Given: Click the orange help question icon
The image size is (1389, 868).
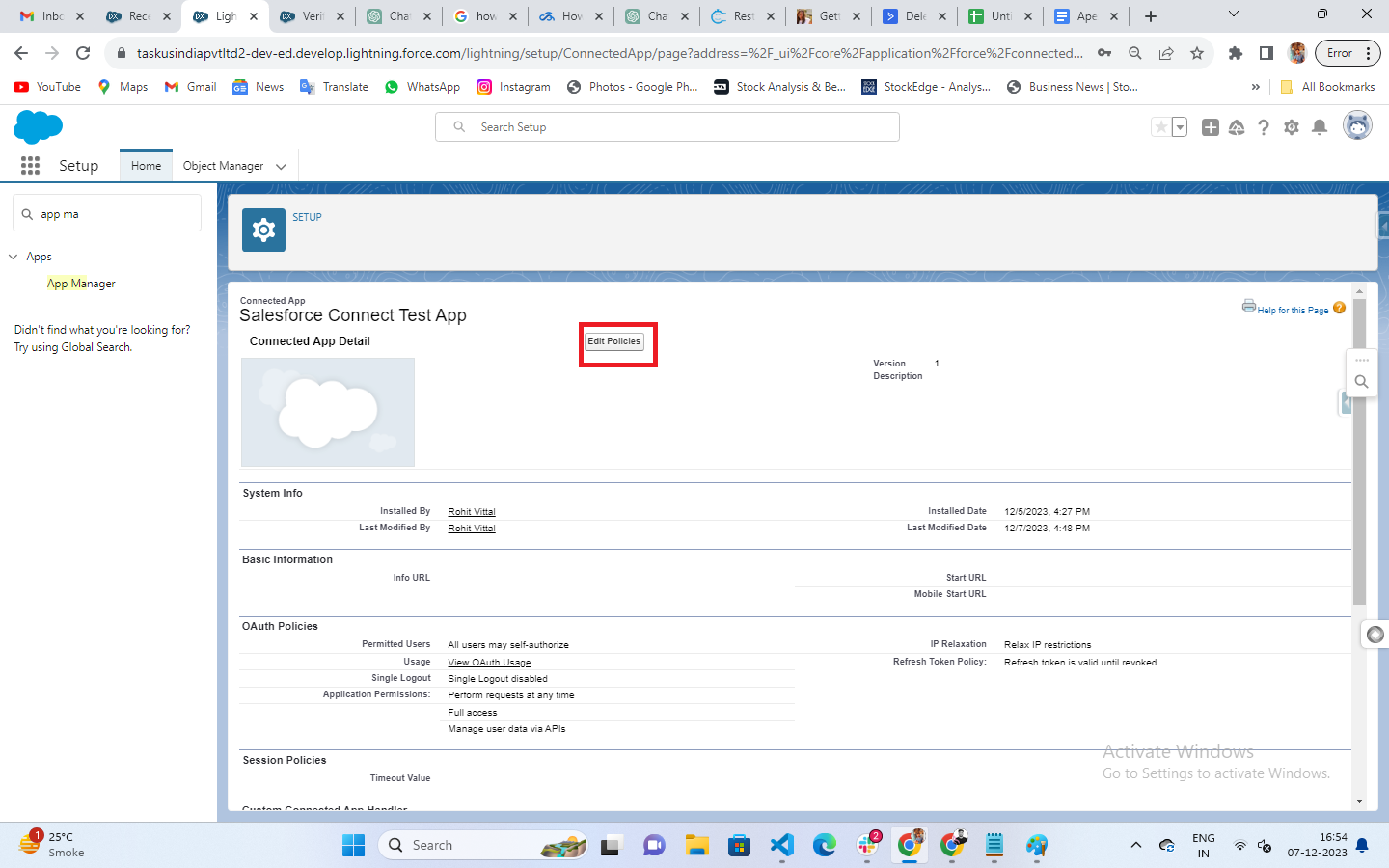Looking at the screenshot, I should pyautogui.click(x=1339, y=308).
